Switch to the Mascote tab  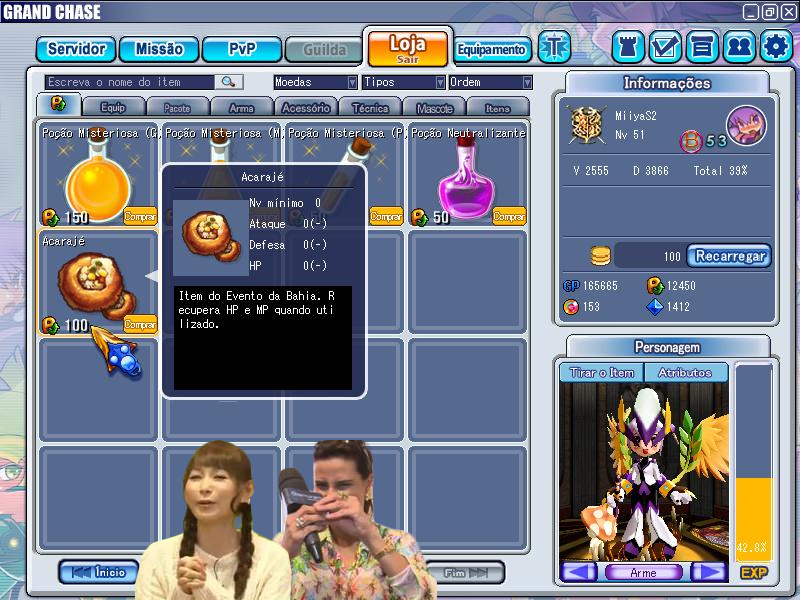coord(434,107)
